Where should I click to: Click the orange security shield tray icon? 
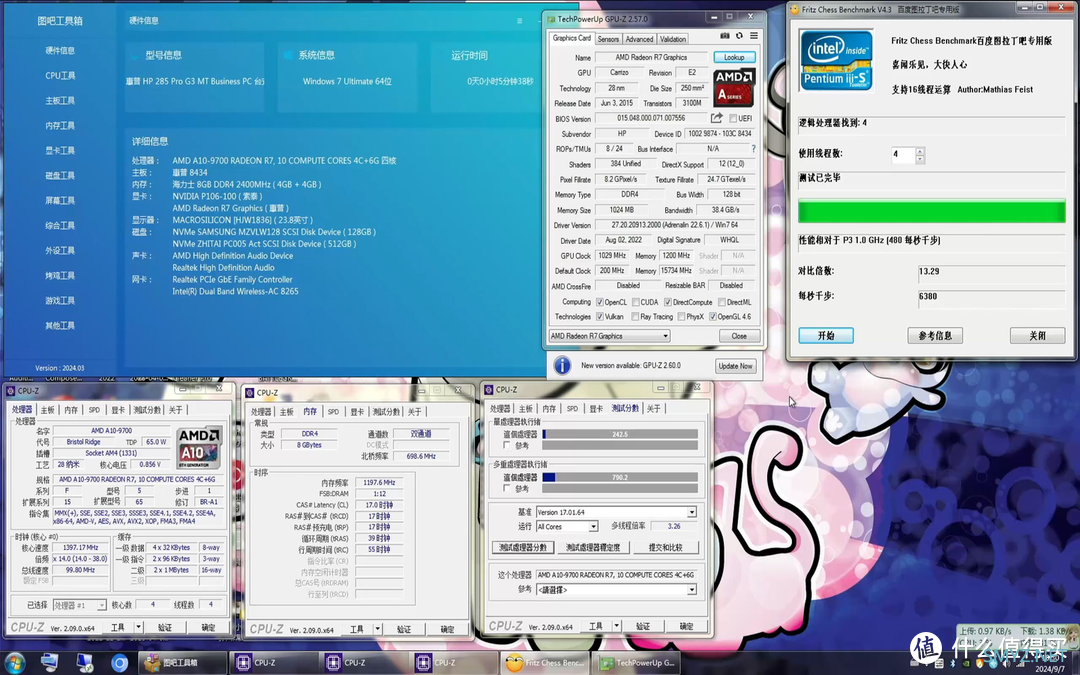click(x=979, y=663)
